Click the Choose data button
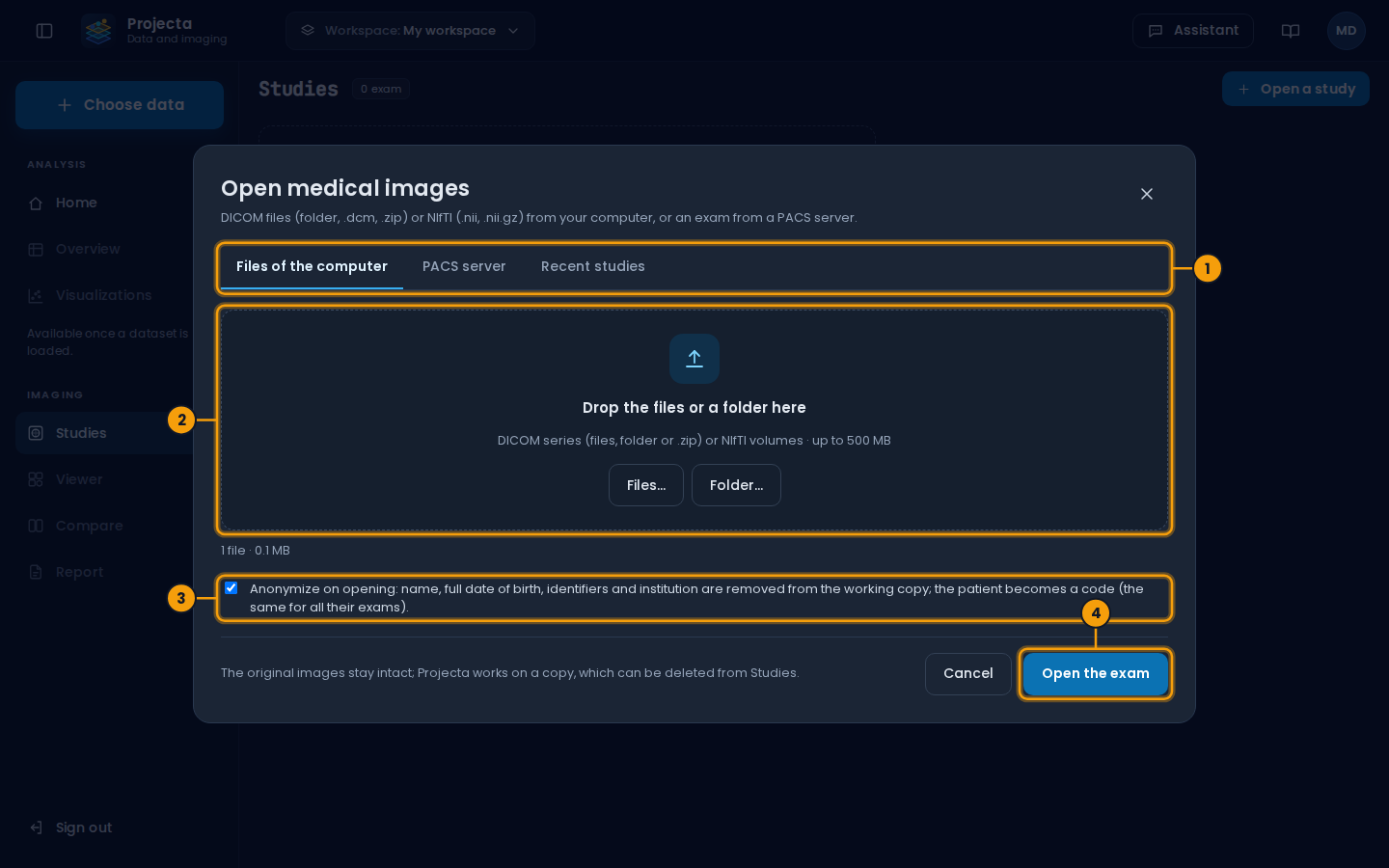The height and width of the screenshot is (868, 1389). (120, 105)
